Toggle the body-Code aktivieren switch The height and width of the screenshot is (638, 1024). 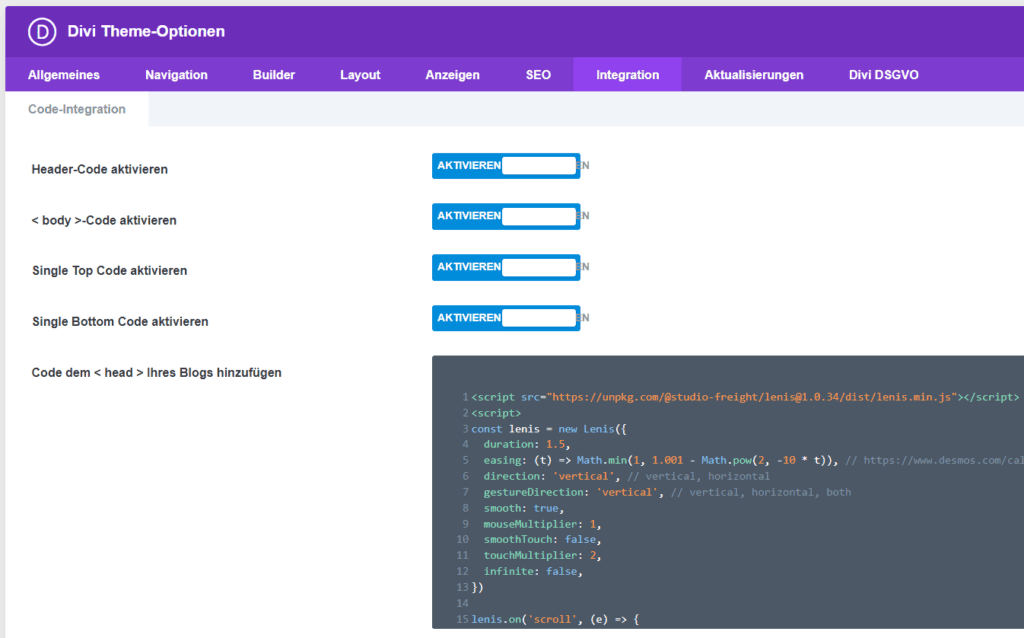pos(506,216)
